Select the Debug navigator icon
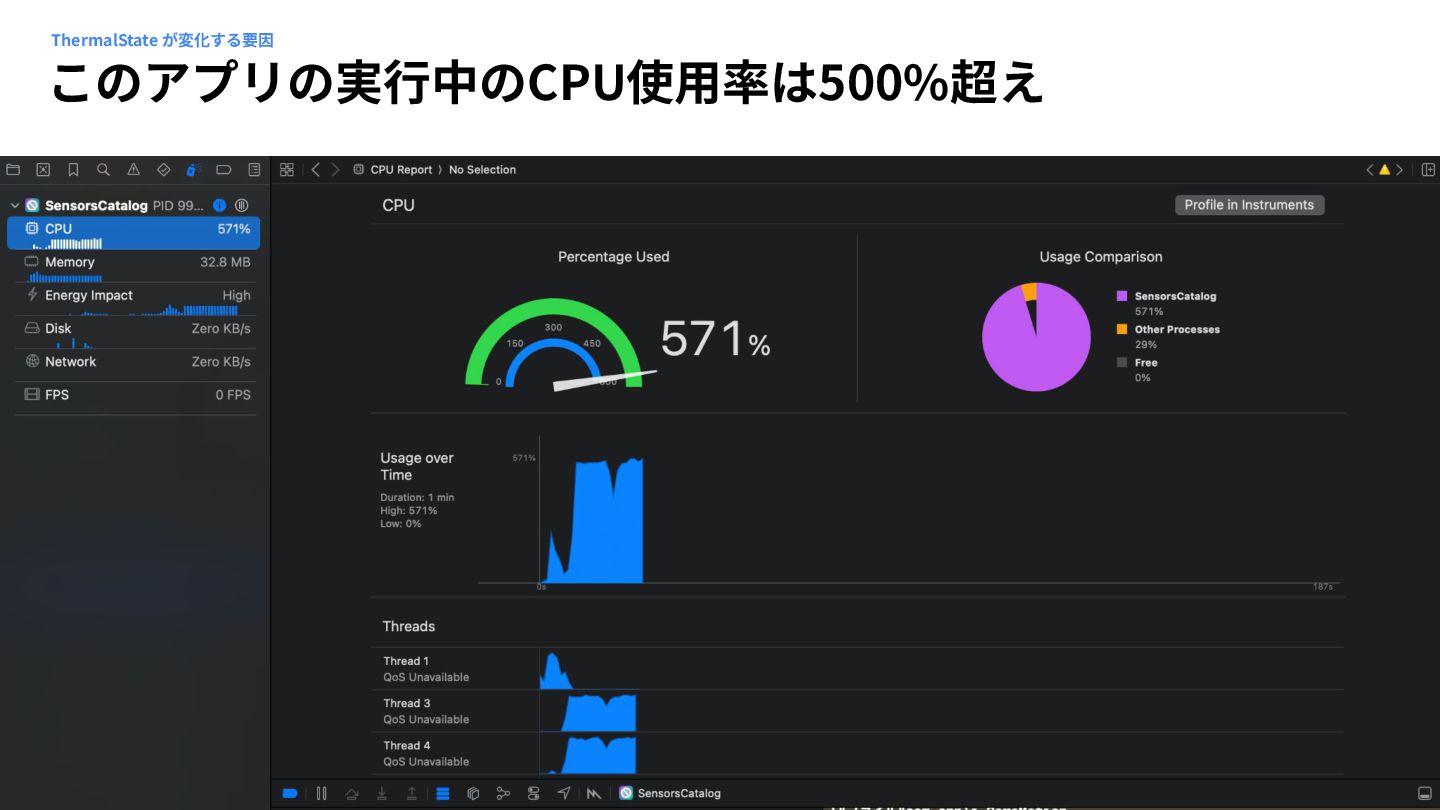 (x=194, y=170)
